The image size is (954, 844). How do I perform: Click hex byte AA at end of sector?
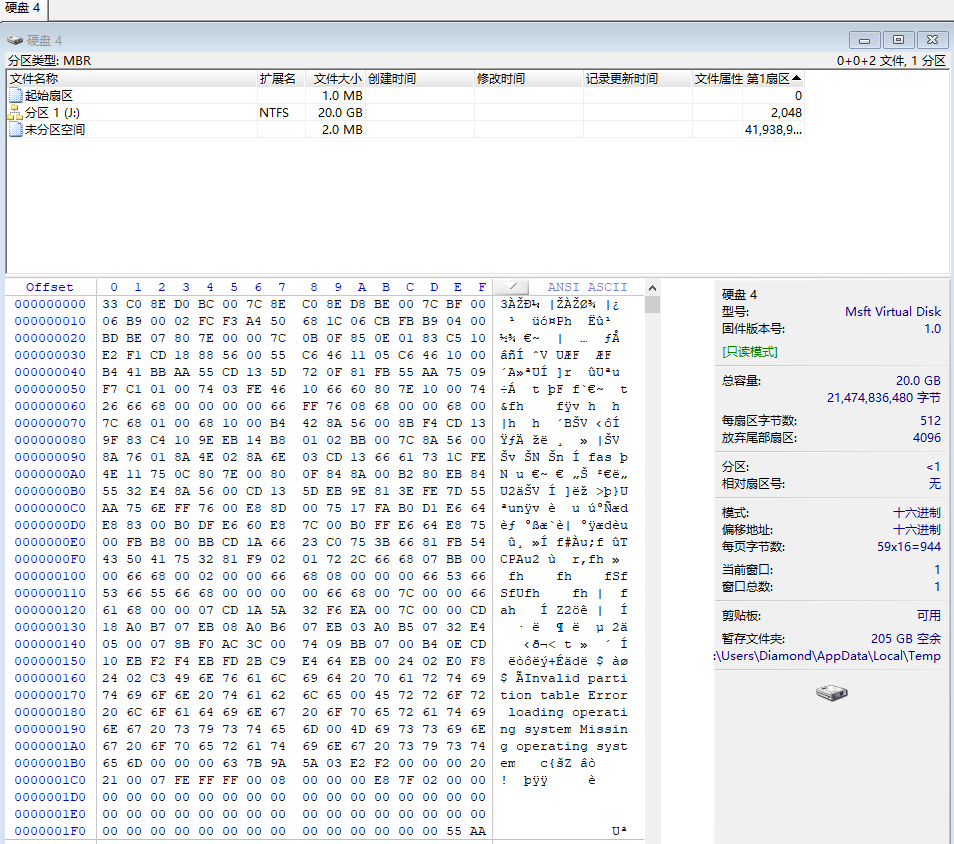[x=478, y=831]
